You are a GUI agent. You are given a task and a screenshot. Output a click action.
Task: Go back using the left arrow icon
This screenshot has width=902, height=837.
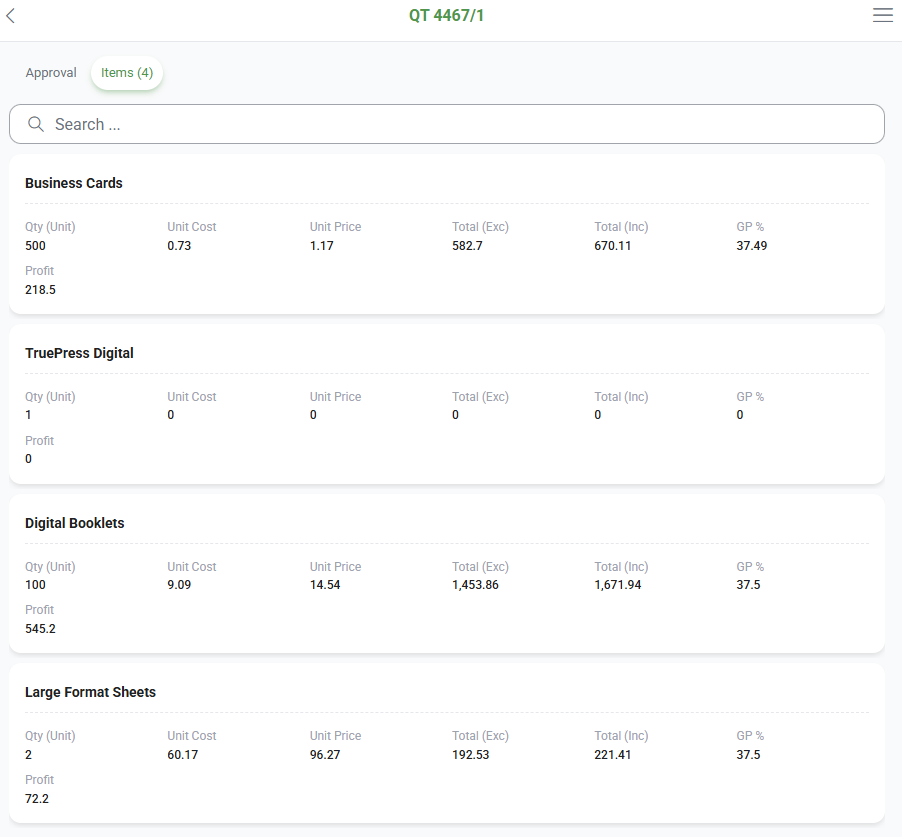click(10, 16)
